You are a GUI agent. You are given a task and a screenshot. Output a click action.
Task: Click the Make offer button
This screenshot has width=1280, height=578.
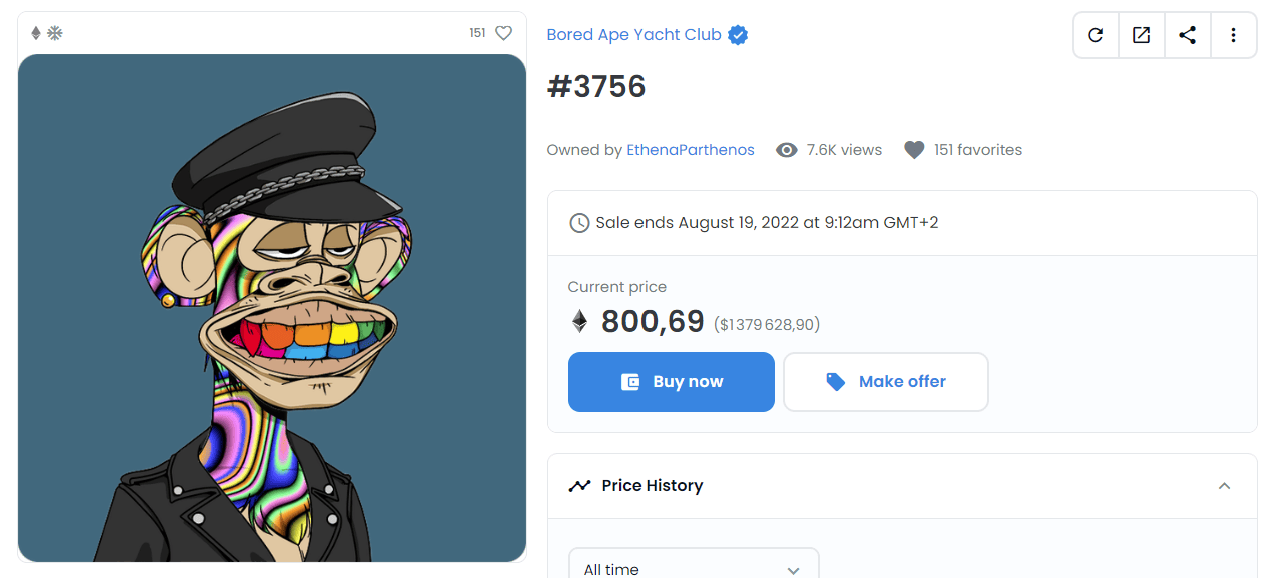click(885, 381)
